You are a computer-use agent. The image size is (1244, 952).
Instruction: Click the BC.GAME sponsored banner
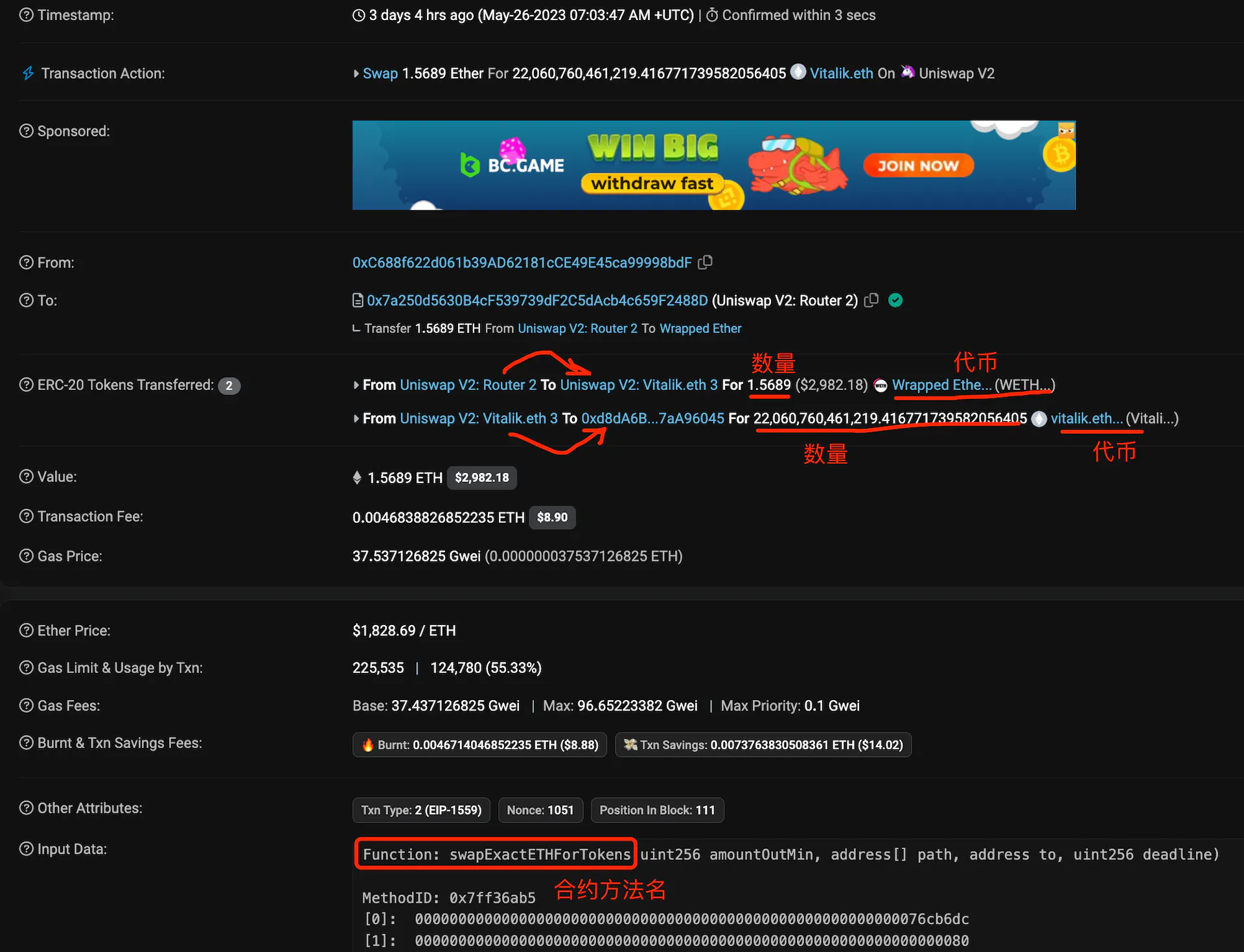point(714,165)
